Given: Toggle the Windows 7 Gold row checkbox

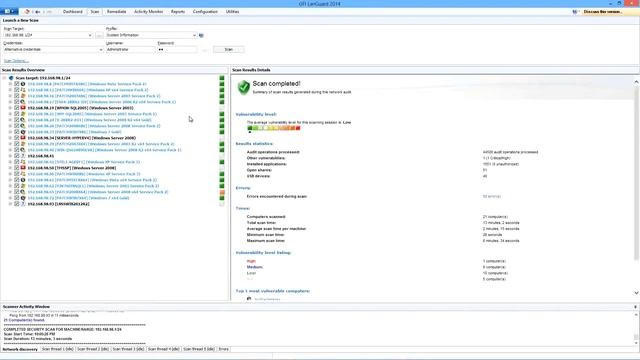Looking at the screenshot, I should (x=17, y=132).
